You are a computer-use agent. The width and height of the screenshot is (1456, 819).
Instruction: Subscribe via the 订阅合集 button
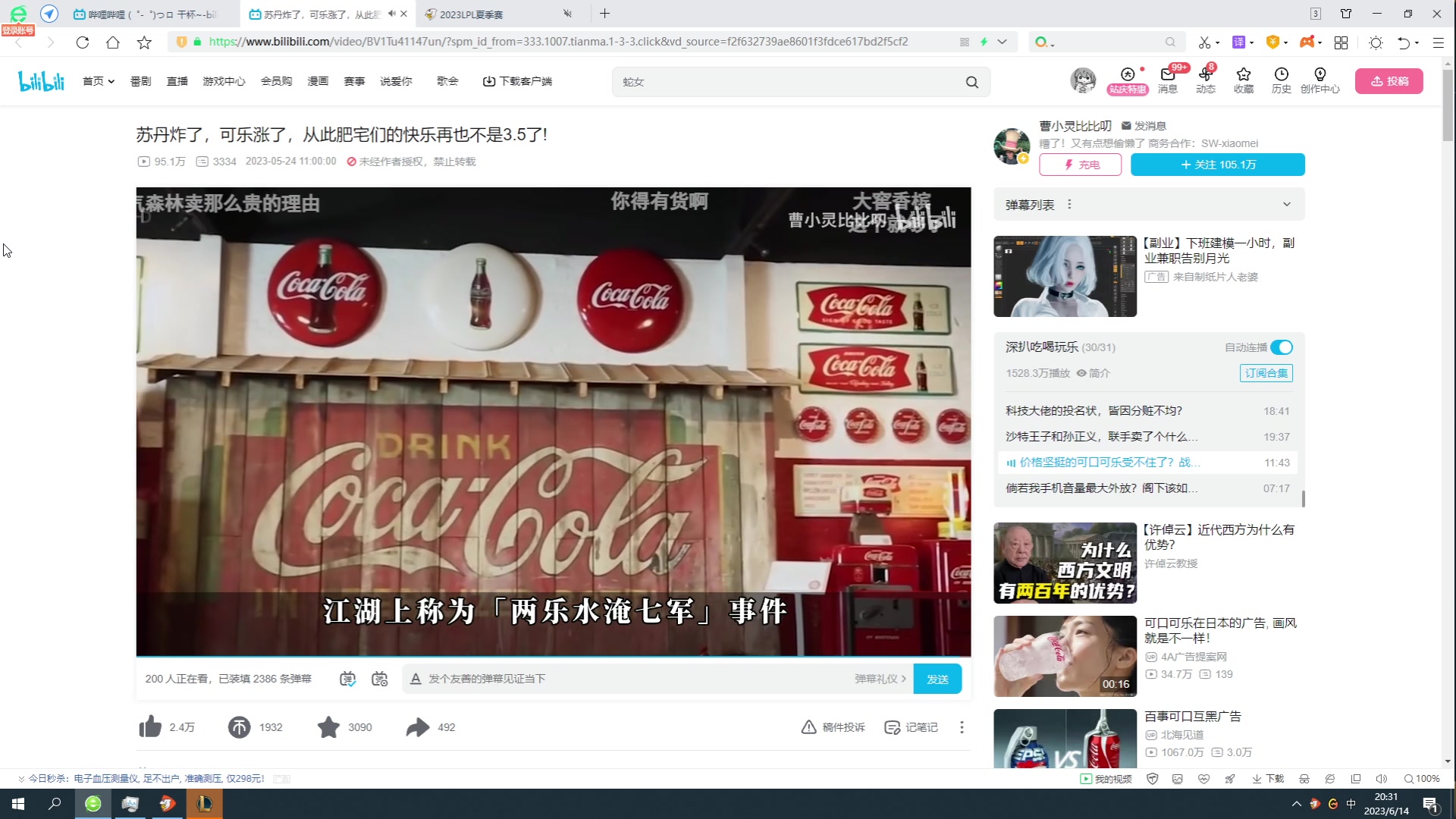(1266, 373)
